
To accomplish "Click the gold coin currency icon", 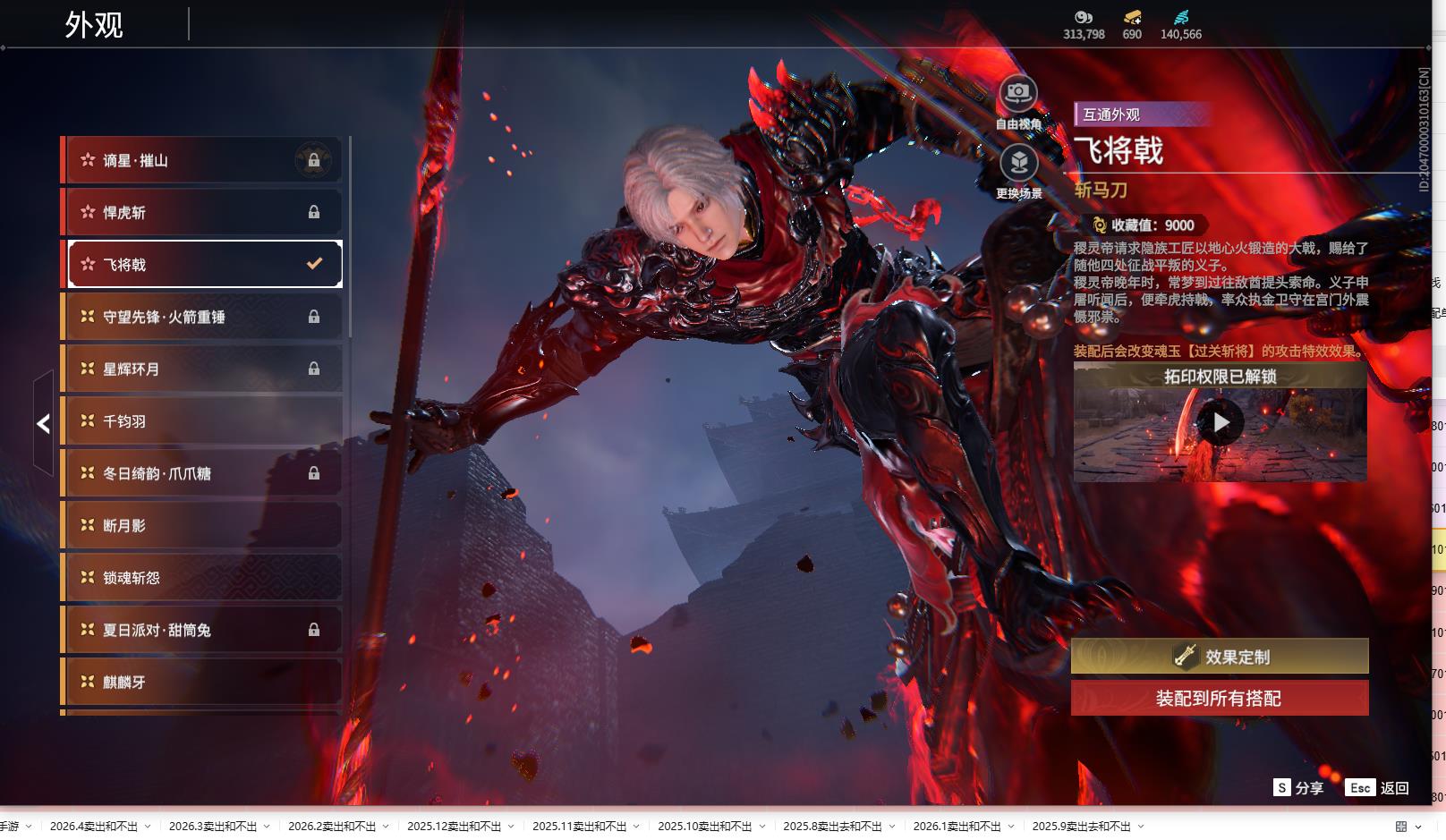I will 1084,17.
